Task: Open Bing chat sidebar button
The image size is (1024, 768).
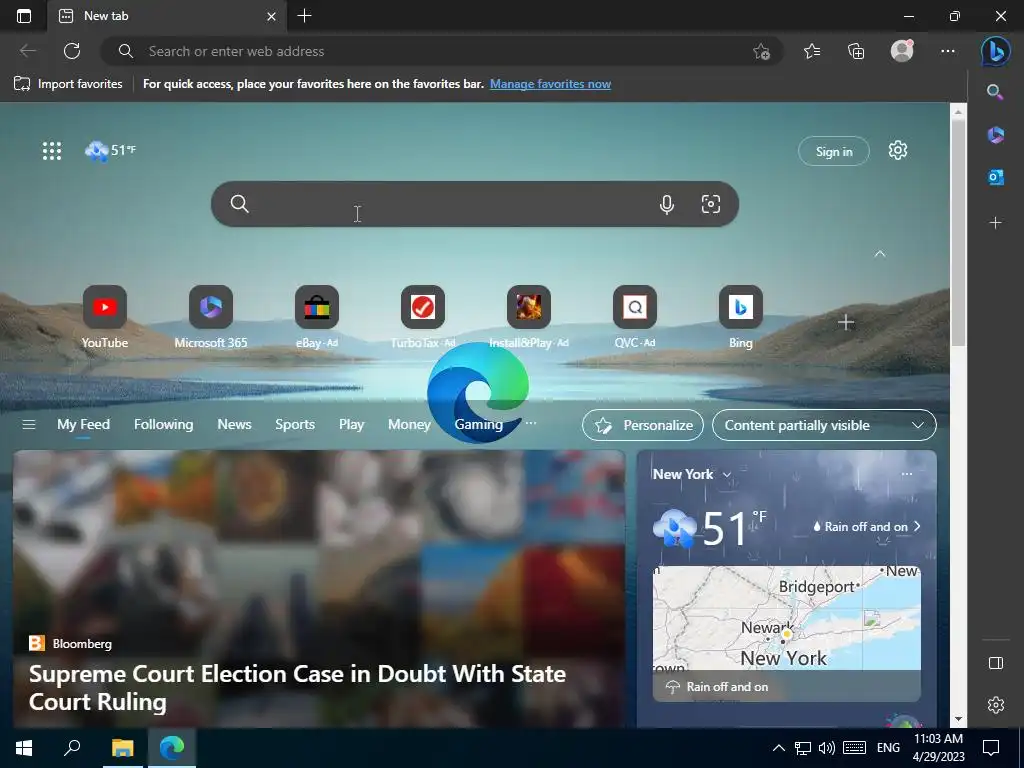Action: coord(996,51)
